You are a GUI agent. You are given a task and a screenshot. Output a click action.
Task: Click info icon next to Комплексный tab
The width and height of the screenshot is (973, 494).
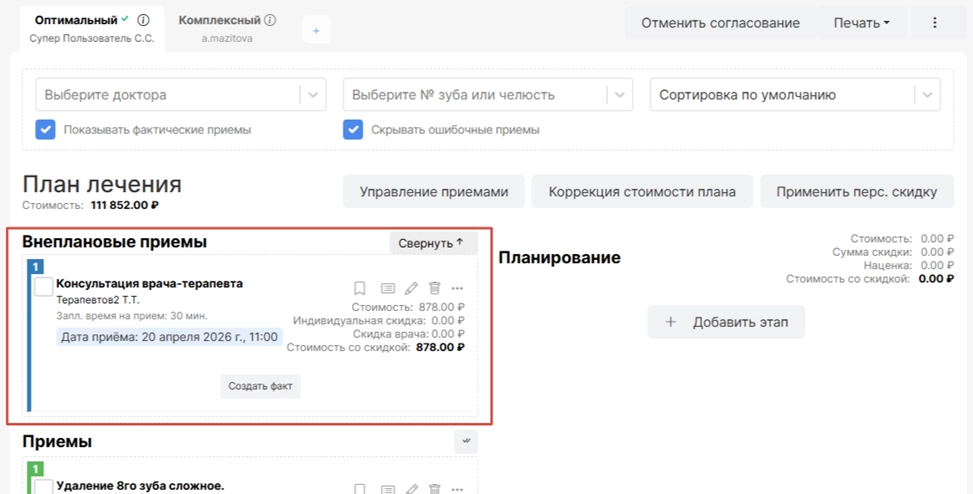(x=271, y=20)
